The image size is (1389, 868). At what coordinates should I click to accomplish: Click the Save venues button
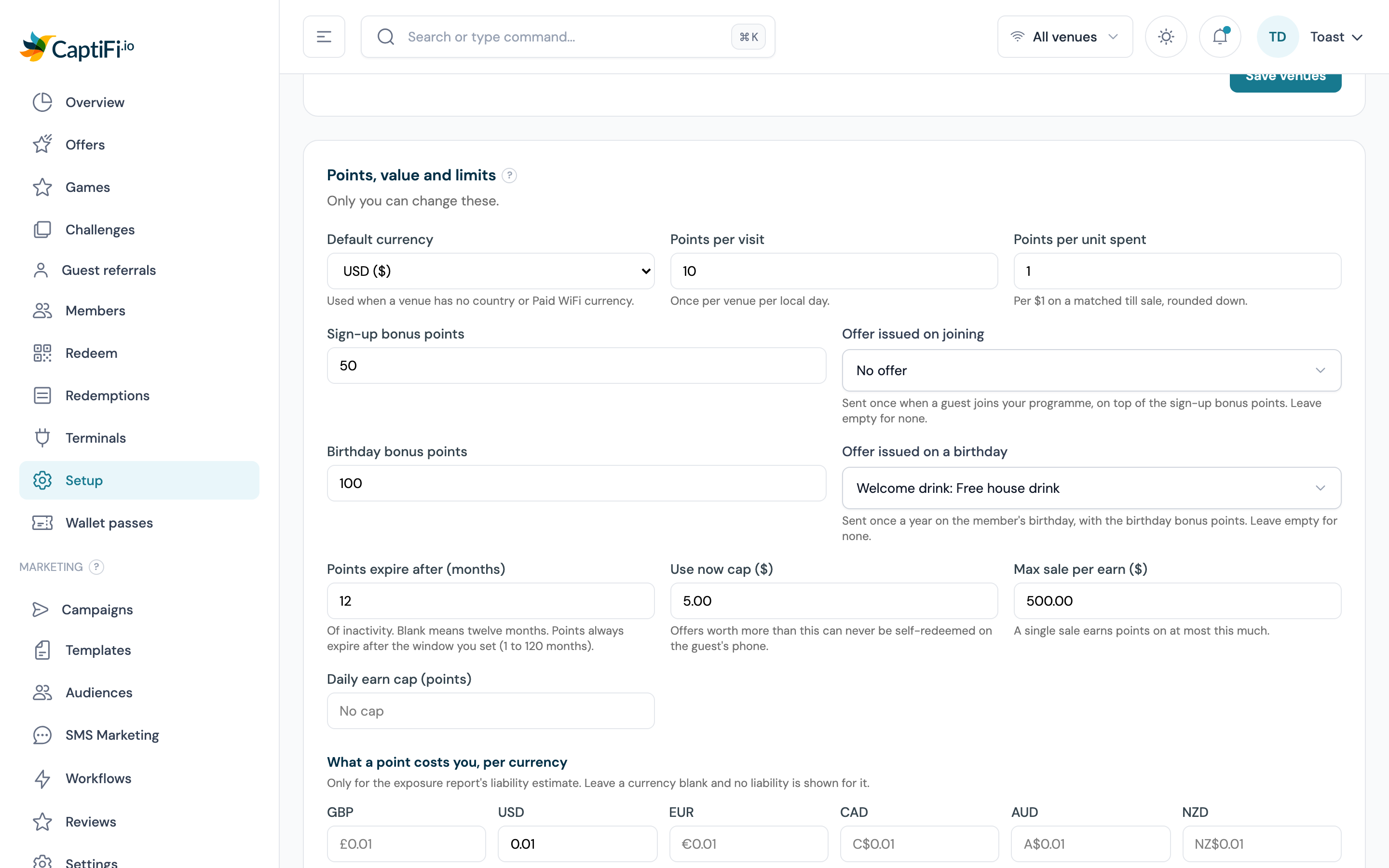click(1285, 82)
